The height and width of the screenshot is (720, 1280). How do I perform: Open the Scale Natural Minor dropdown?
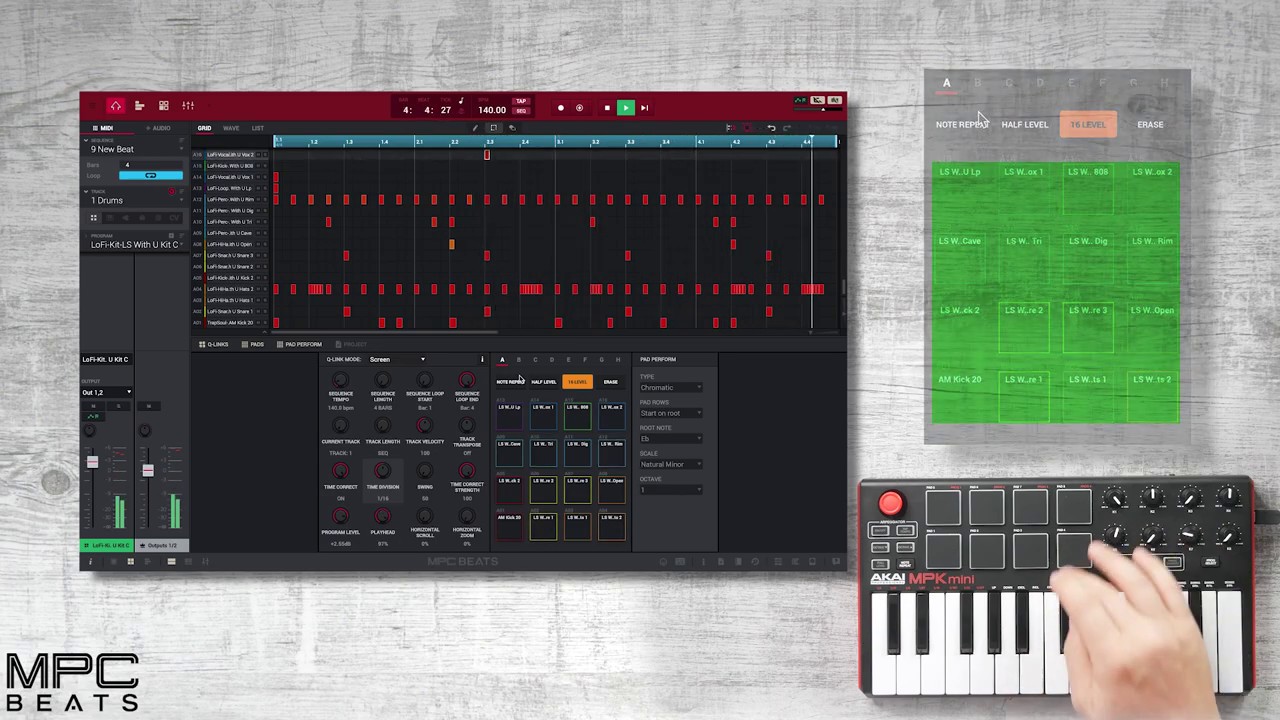click(x=670, y=464)
